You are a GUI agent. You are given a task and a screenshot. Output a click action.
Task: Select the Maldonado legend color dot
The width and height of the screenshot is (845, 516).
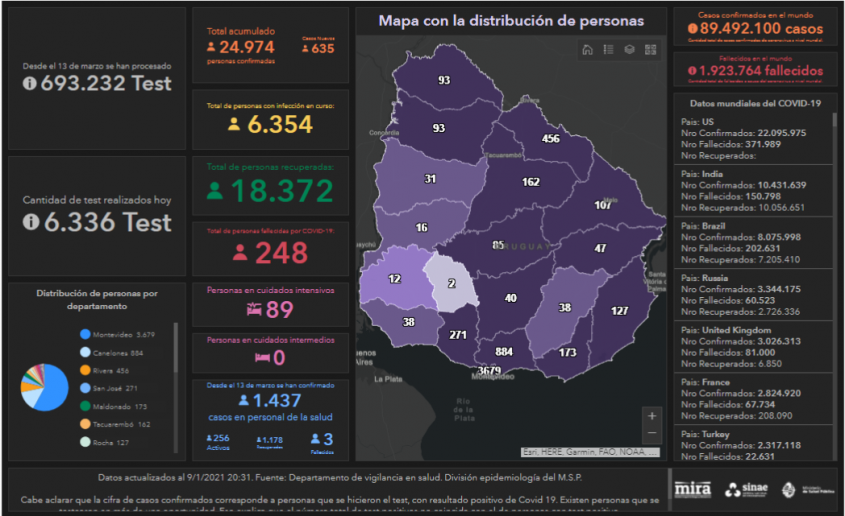point(84,406)
